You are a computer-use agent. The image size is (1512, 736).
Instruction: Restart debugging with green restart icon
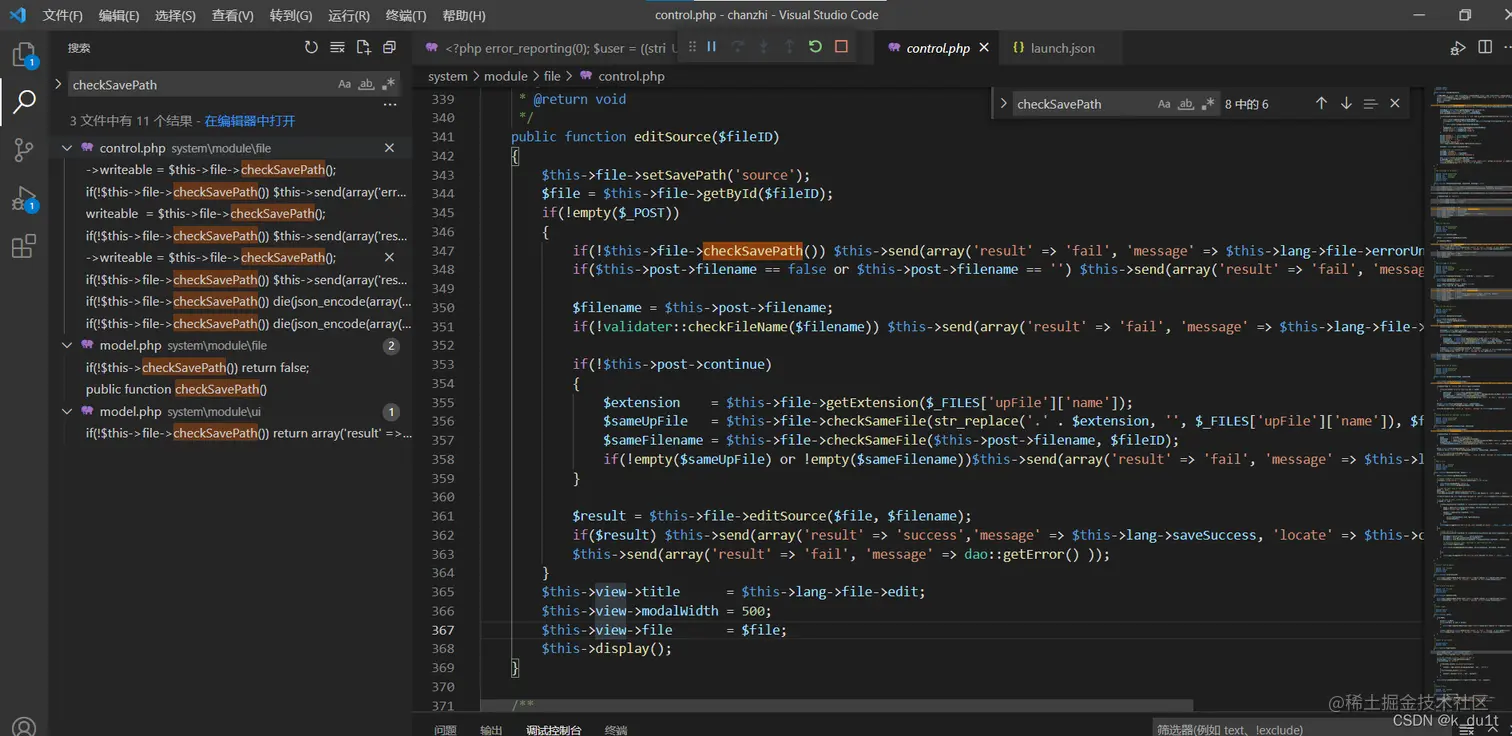pos(815,47)
